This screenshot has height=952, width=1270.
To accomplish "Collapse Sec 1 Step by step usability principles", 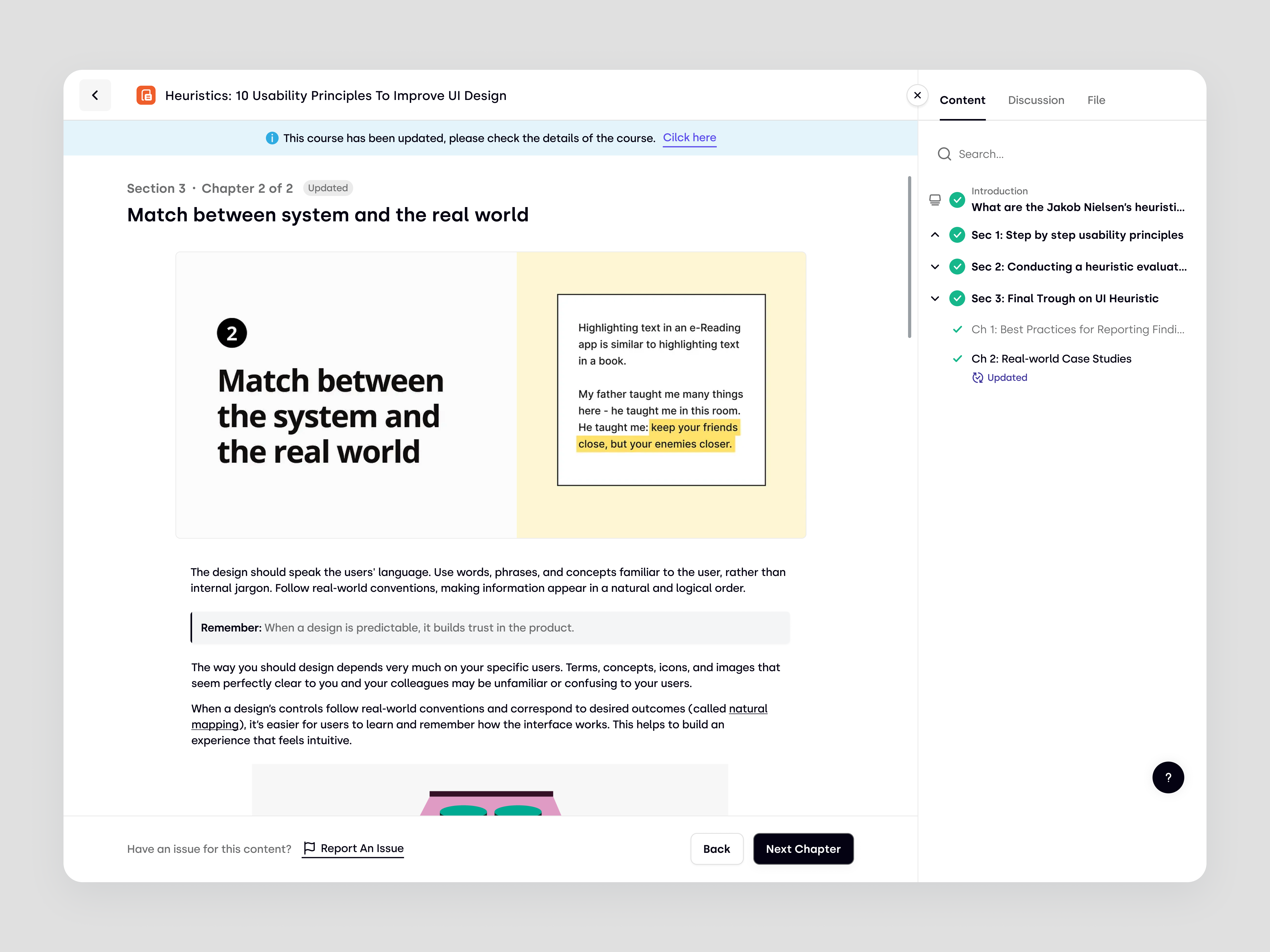I will pos(935,235).
